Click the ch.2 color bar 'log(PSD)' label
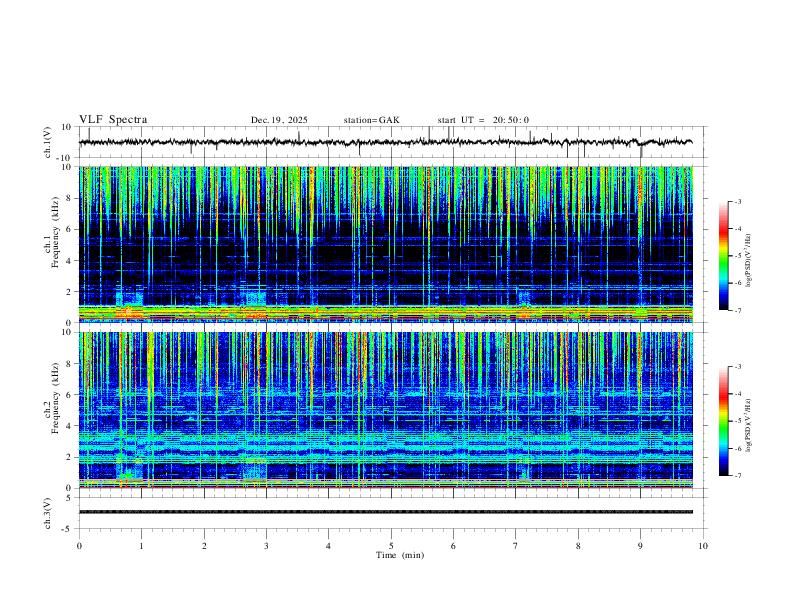Screen dimensions: 792x612 tap(749, 425)
